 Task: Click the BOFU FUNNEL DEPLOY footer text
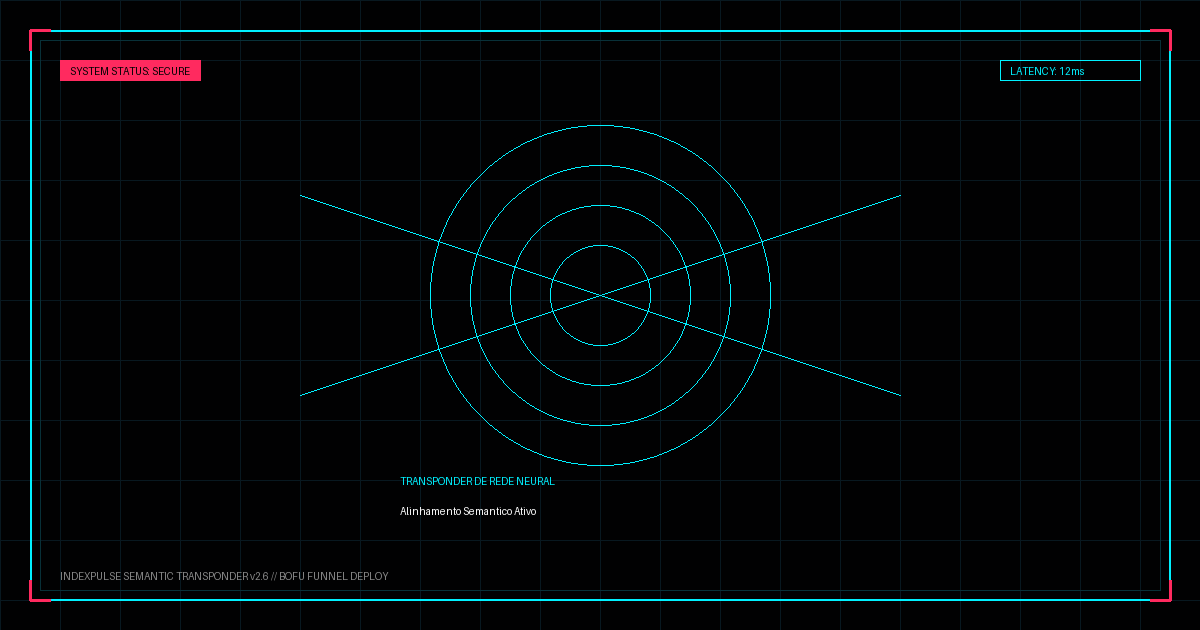334,576
